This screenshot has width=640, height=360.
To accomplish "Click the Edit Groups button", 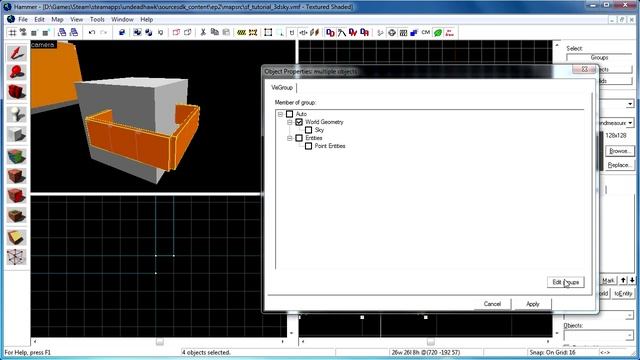I will tap(565, 282).
